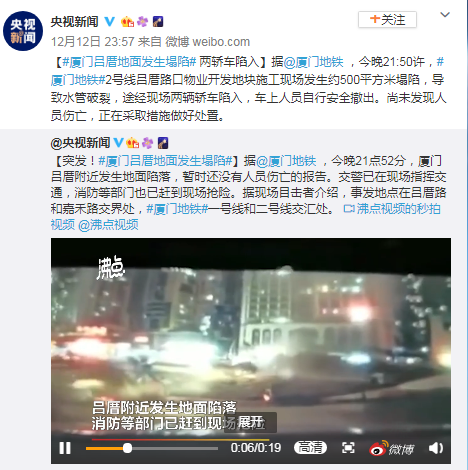Click the crown badge icon next to 央视新闻 header
468x470 pixels.
point(127,22)
